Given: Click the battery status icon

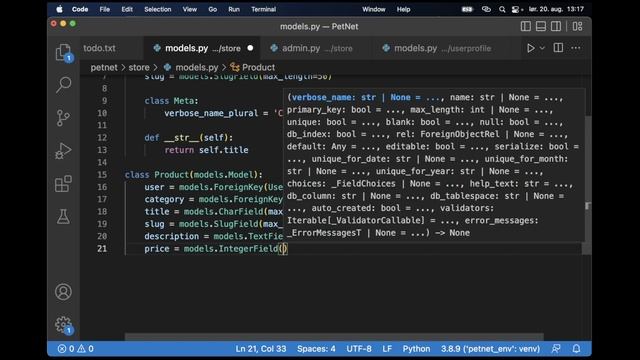Looking at the screenshot, I should coord(467,9).
